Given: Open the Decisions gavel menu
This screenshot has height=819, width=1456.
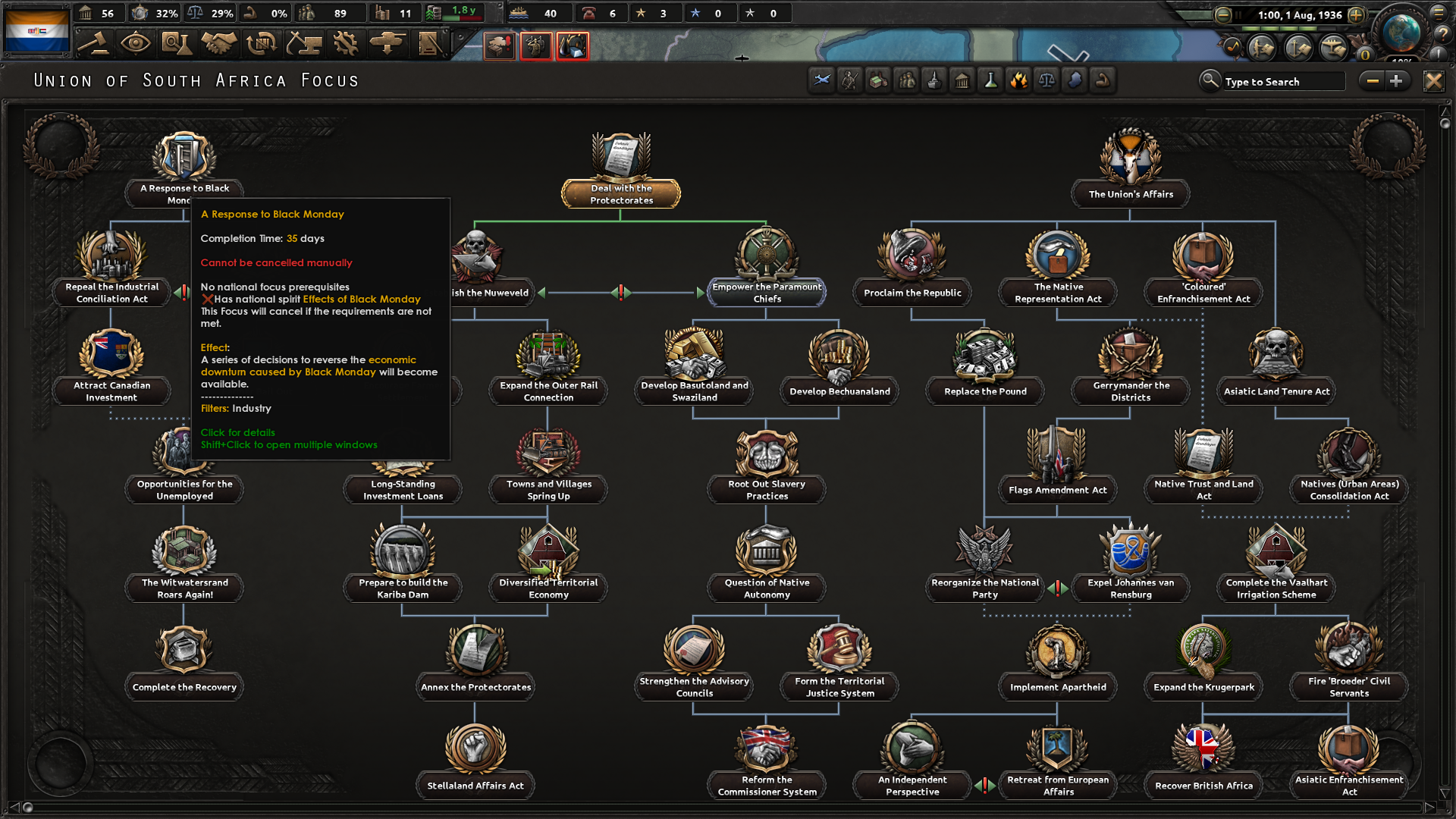Looking at the screenshot, I should coord(95,43).
